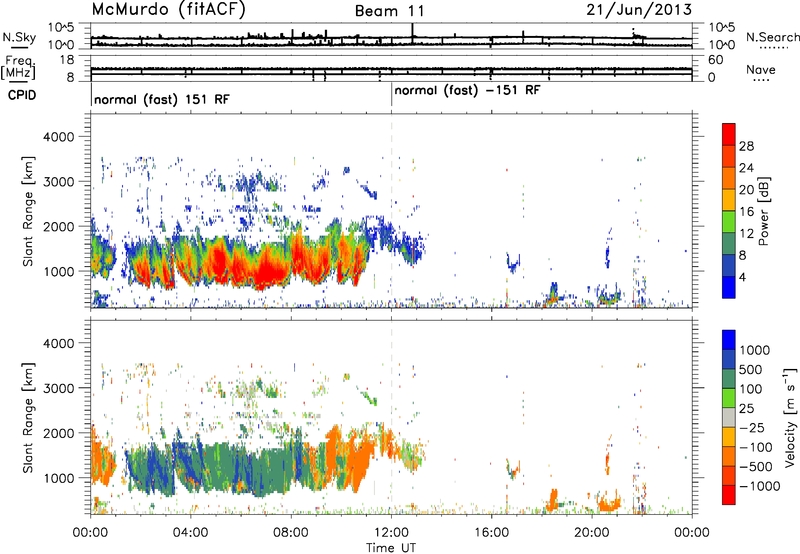
Task: Click the Slant Range label of velocity panel
Action: click(x=28, y=418)
